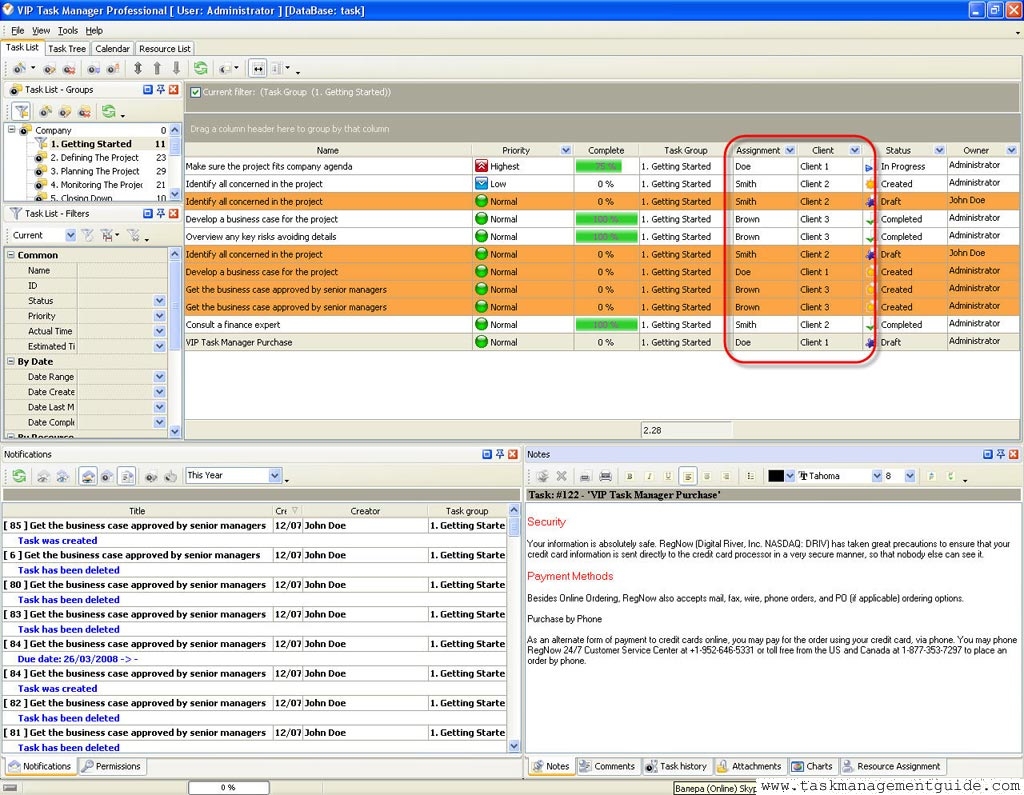
Task: Sort notifications by Creator column header
Action: point(365,511)
